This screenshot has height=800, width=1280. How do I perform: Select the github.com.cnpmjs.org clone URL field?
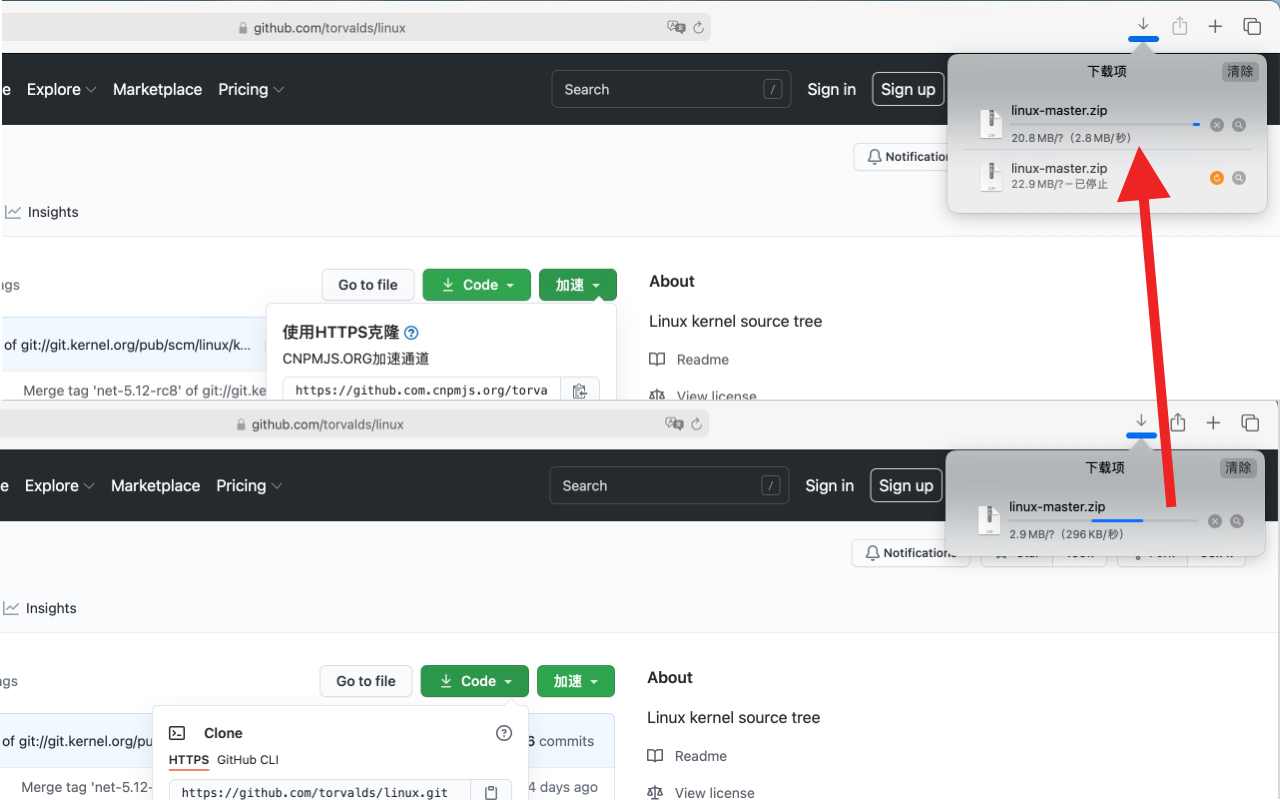tap(422, 391)
